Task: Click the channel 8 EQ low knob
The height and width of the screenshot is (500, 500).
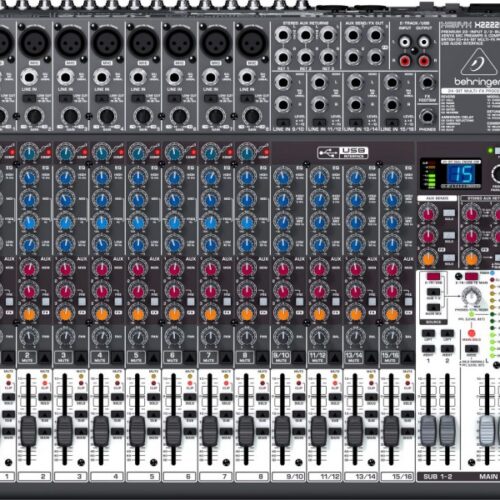Action: click(x=247, y=244)
